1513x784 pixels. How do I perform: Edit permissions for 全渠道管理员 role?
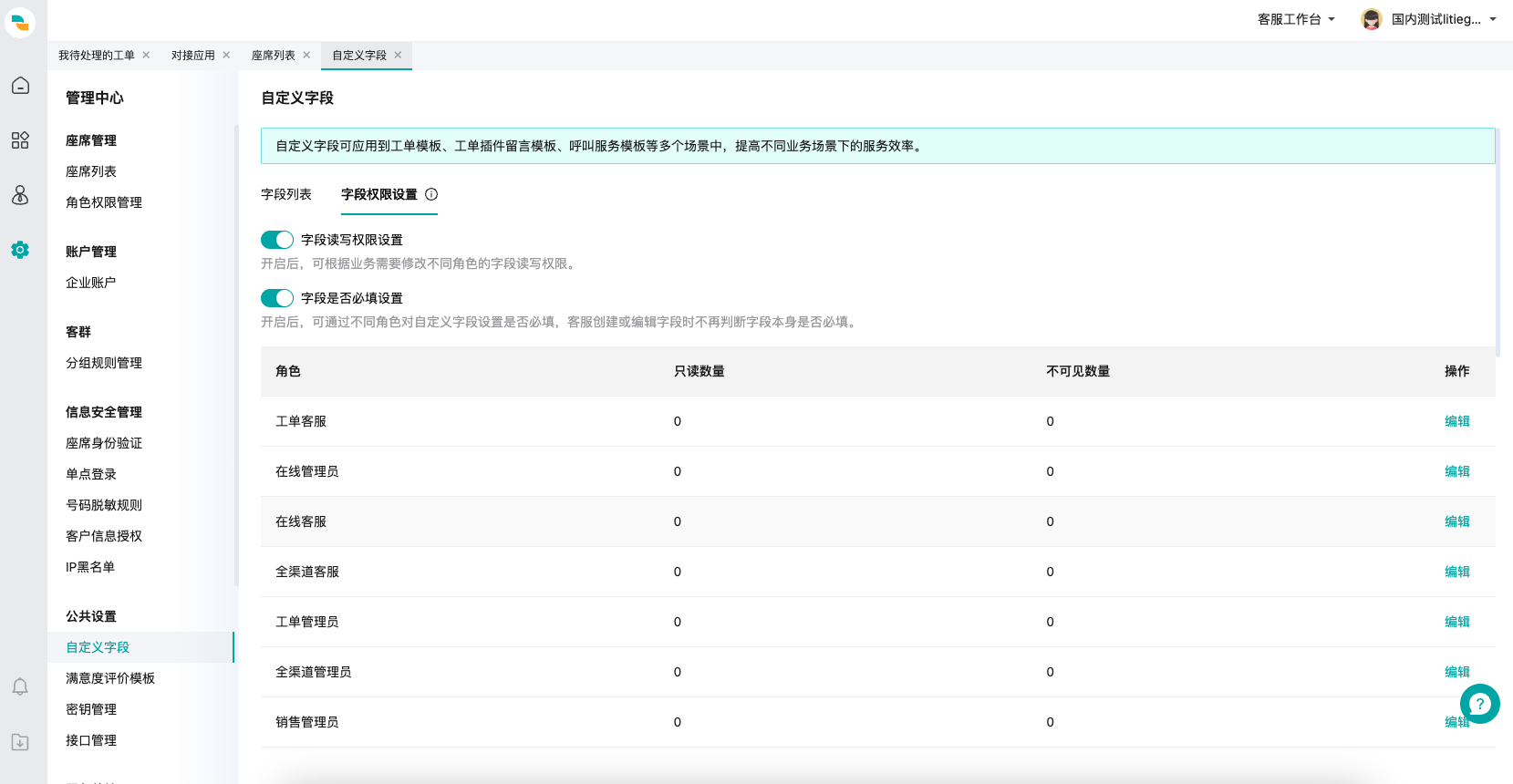1456,672
